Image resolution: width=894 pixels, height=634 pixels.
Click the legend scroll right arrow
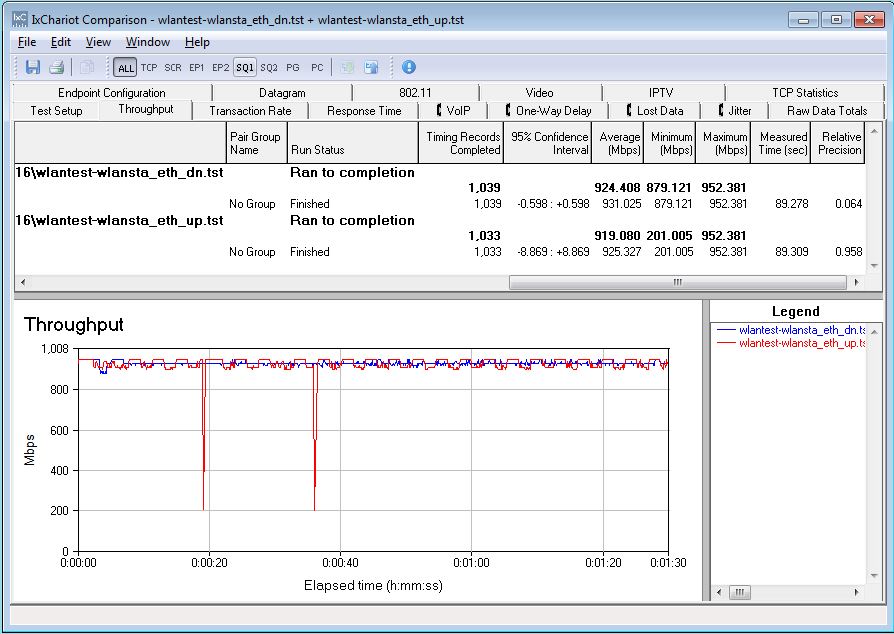[x=856, y=592]
